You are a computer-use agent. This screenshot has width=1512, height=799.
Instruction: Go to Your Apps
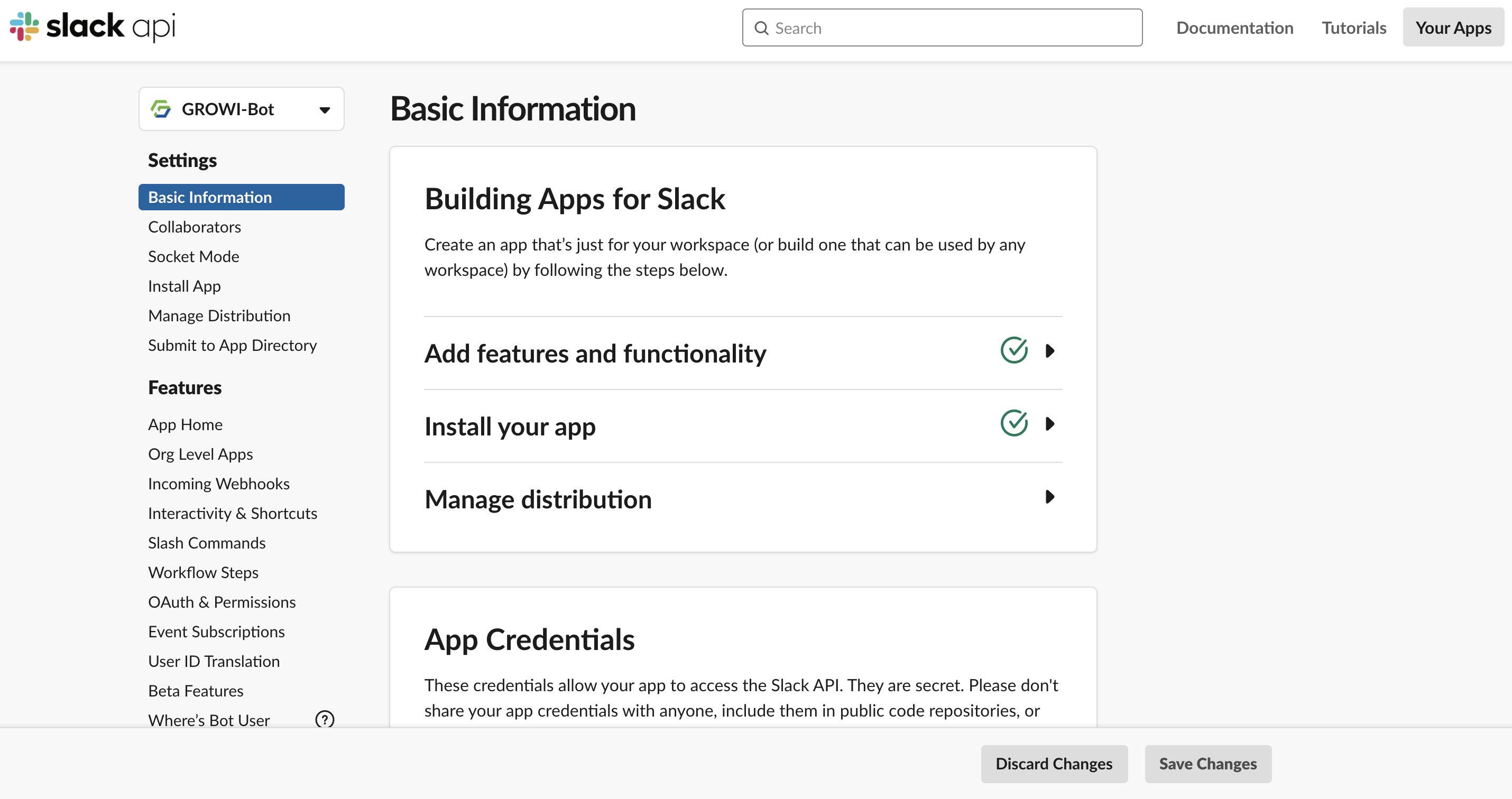point(1453,27)
